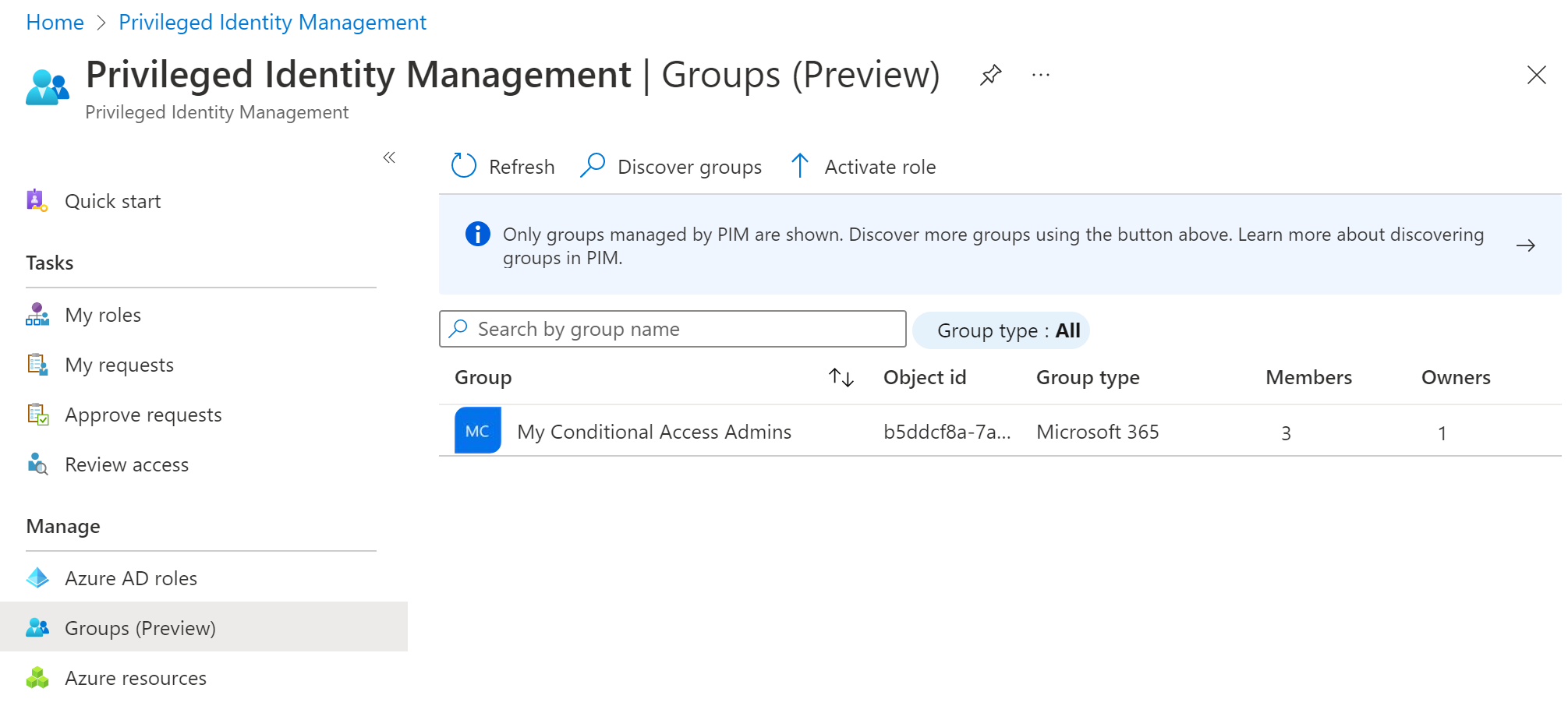Click arrow on the info banner
The height and width of the screenshot is (713, 1568).
tap(1525, 245)
